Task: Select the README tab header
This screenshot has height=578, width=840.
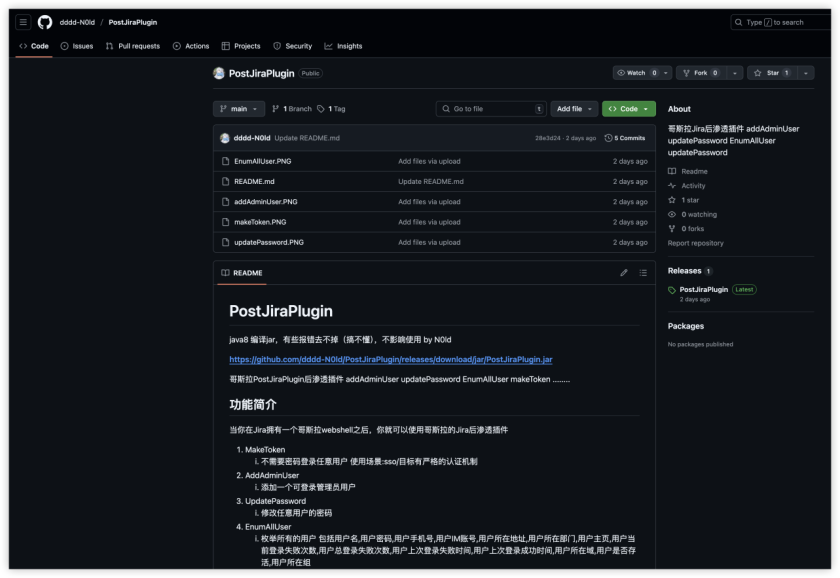Action: point(242,273)
